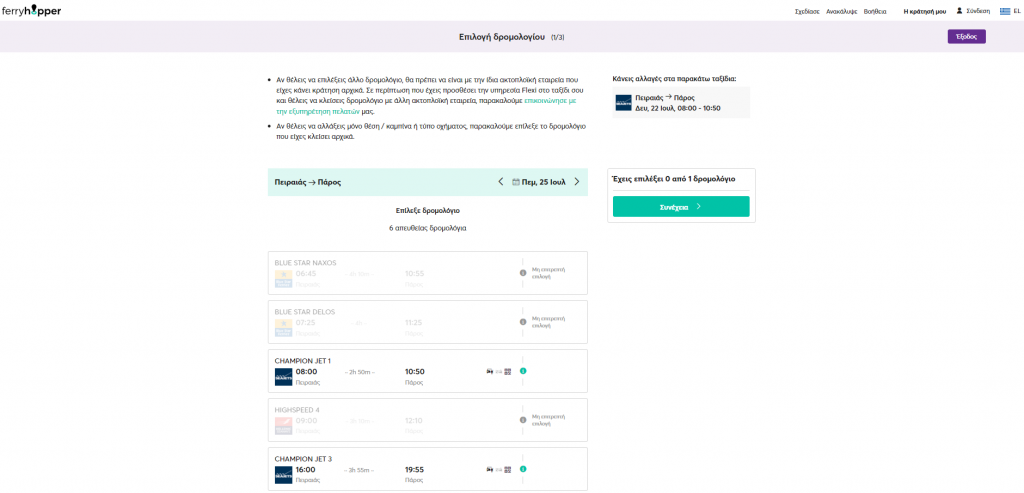Go to next date with right chevron
1024x493 pixels.
[577, 182]
